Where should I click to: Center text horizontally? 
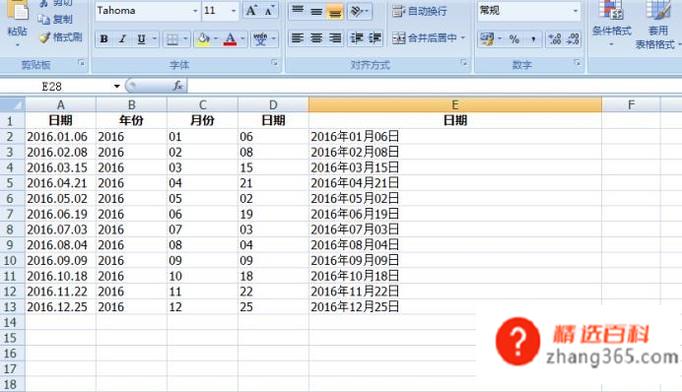(x=316, y=38)
